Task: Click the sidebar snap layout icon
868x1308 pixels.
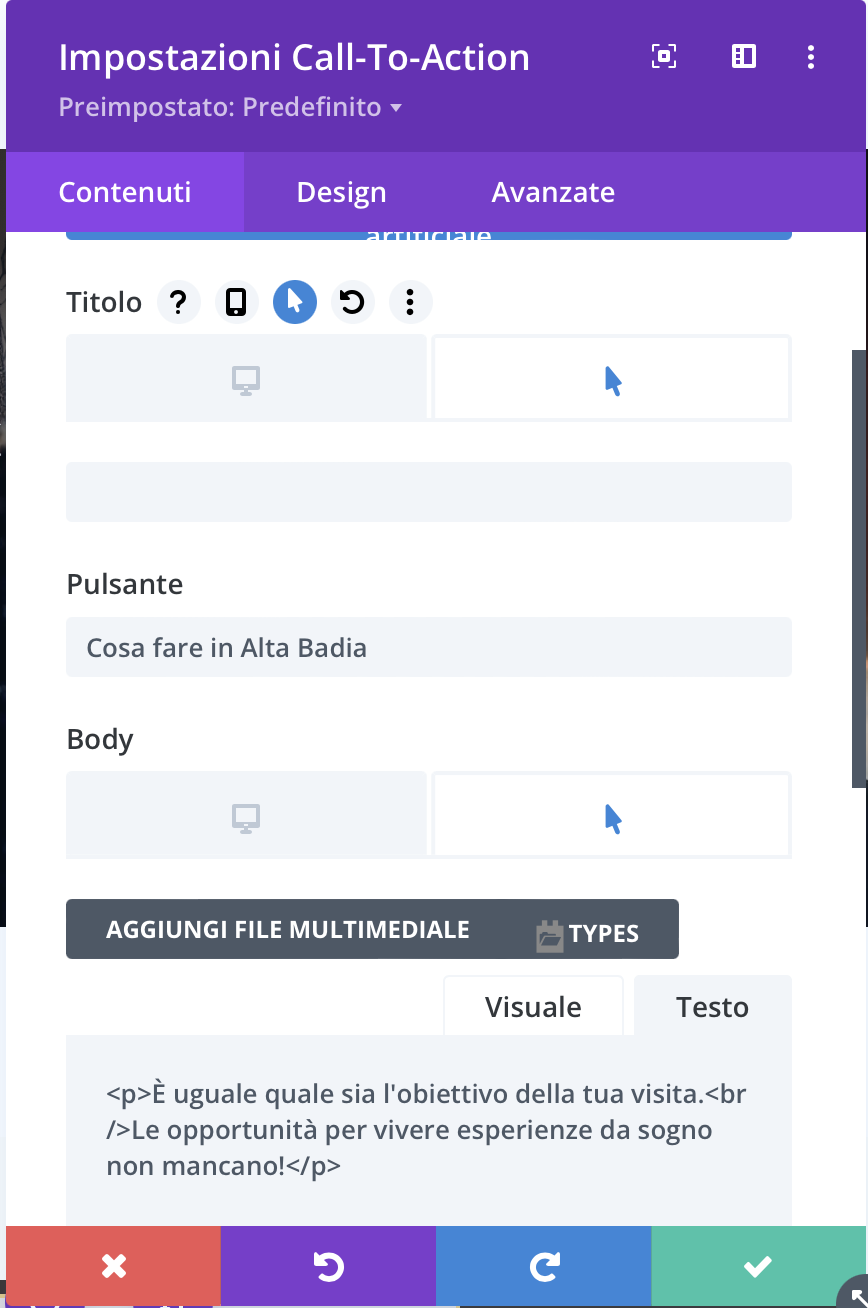Action: 744,57
